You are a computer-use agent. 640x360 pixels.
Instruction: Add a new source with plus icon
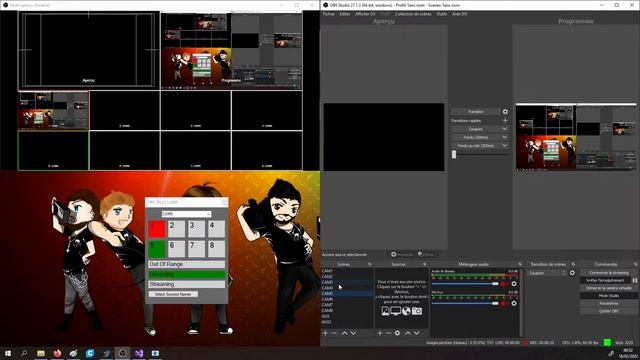(380, 333)
